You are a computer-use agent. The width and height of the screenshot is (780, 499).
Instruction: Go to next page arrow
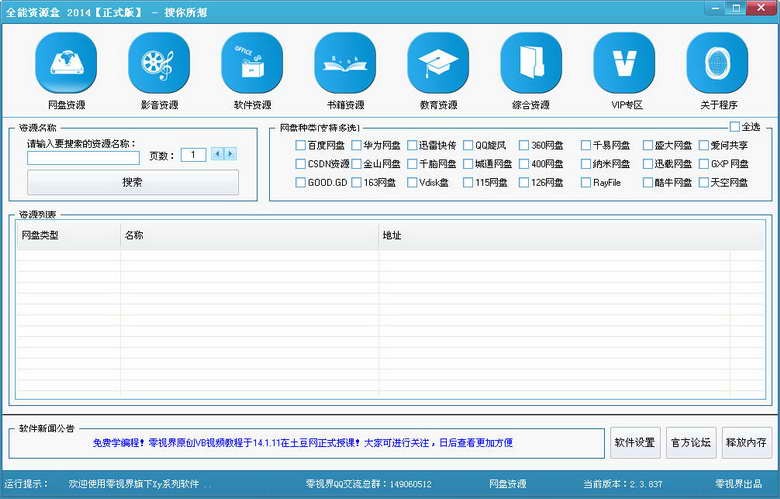coord(230,154)
